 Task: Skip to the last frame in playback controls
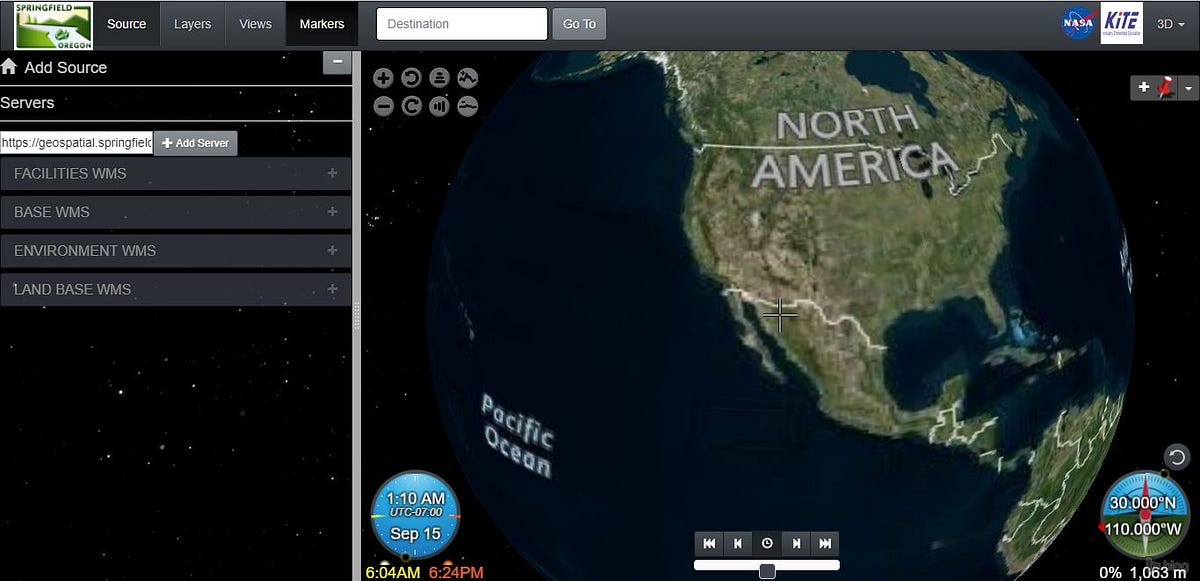(x=825, y=543)
